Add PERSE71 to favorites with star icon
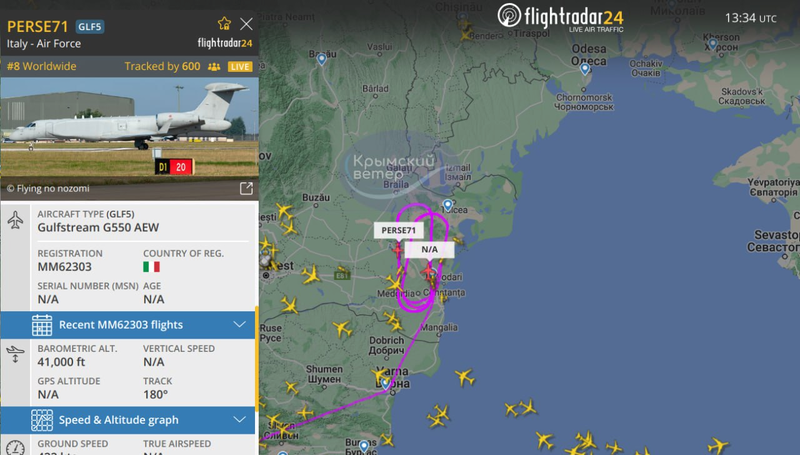This screenshot has width=800, height=455. click(224, 23)
